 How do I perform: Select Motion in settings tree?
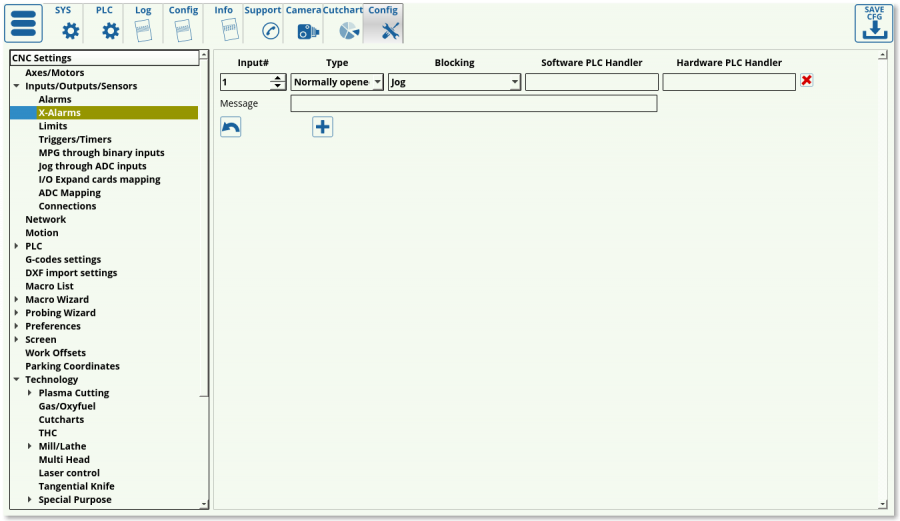coord(42,233)
